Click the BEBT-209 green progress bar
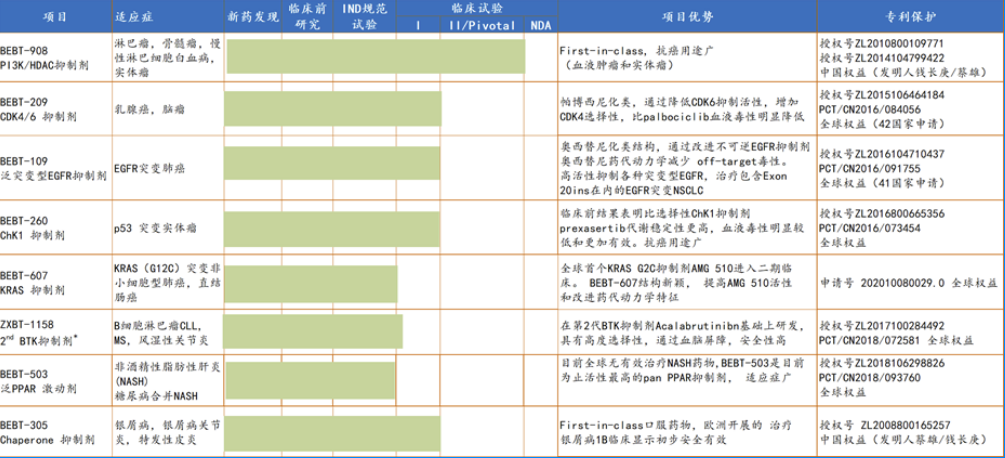1005x458 pixels. click(333, 108)
